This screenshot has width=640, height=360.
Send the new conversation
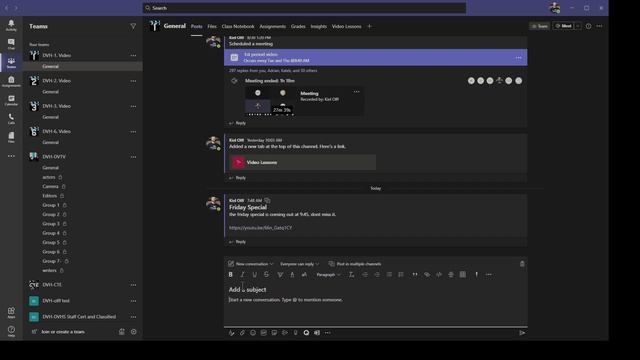click(x=522, y=333)
